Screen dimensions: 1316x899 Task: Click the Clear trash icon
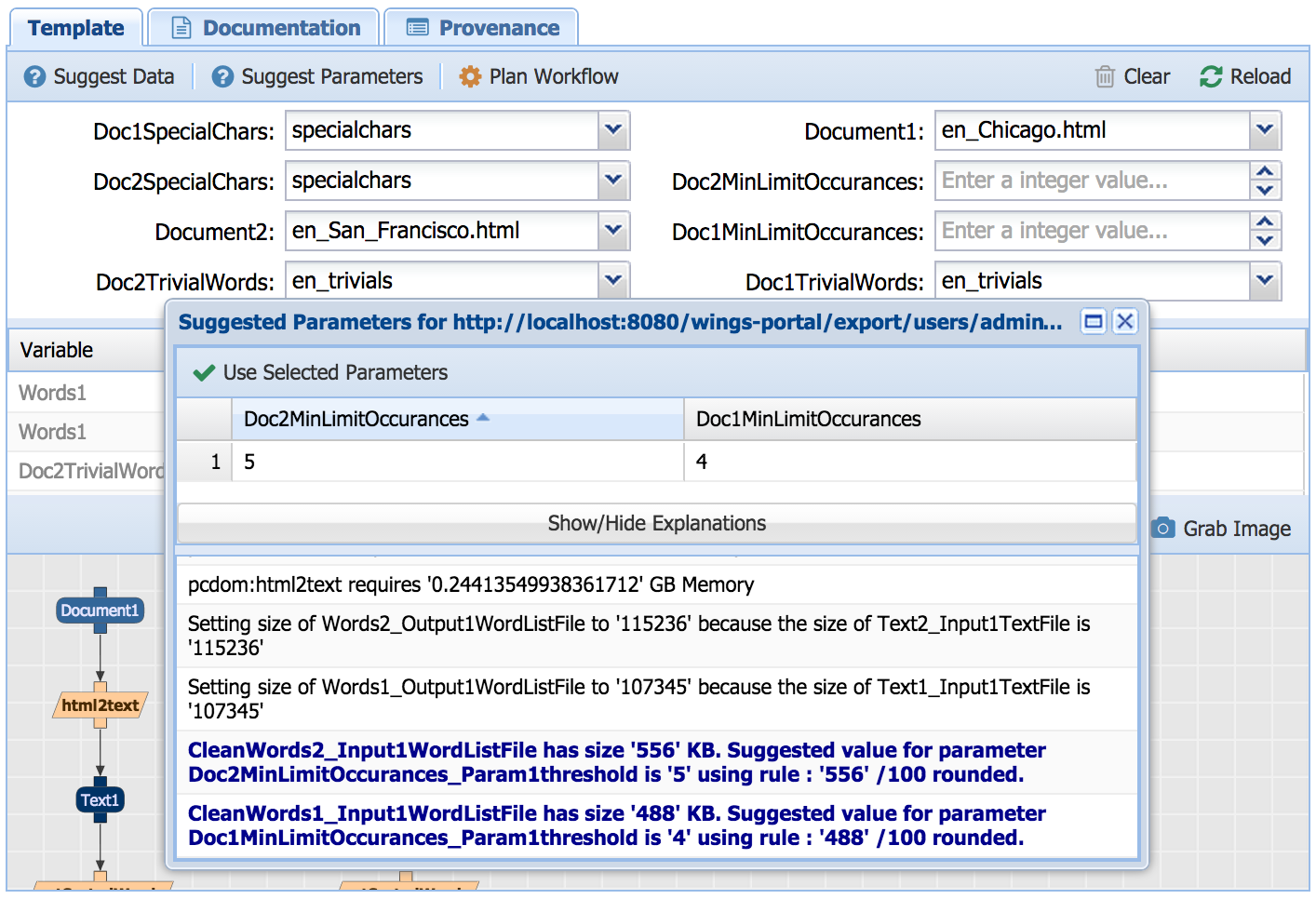1105,76
